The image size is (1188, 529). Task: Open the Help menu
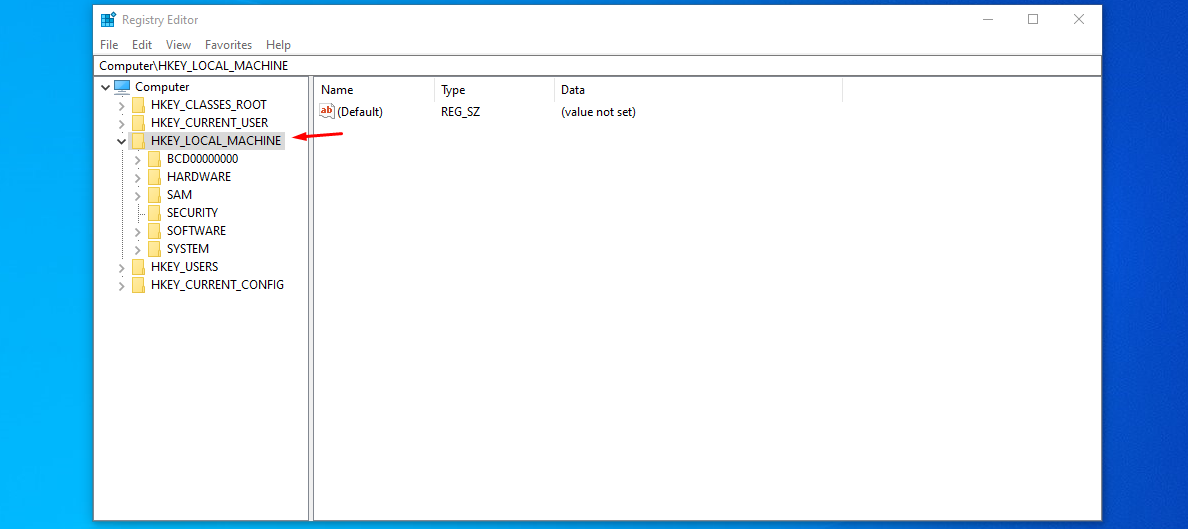[278, 45]
